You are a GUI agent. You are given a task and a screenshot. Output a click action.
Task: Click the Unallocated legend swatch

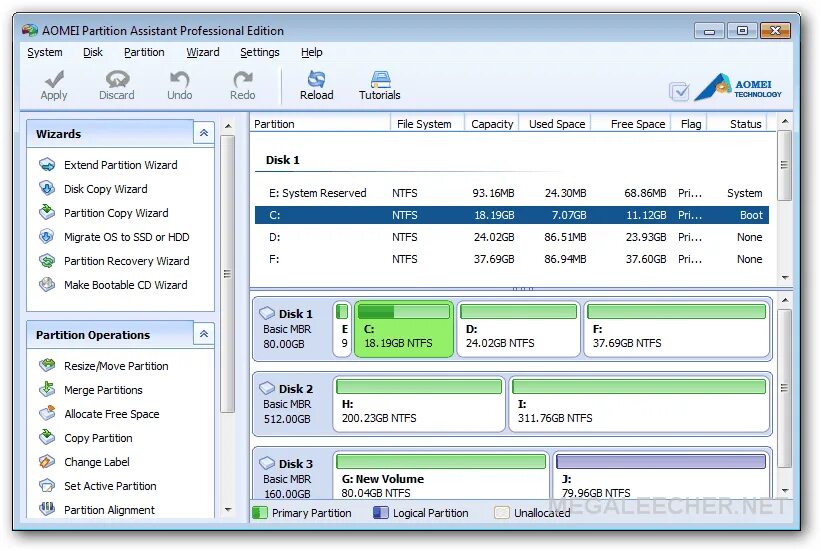(502, 513)
